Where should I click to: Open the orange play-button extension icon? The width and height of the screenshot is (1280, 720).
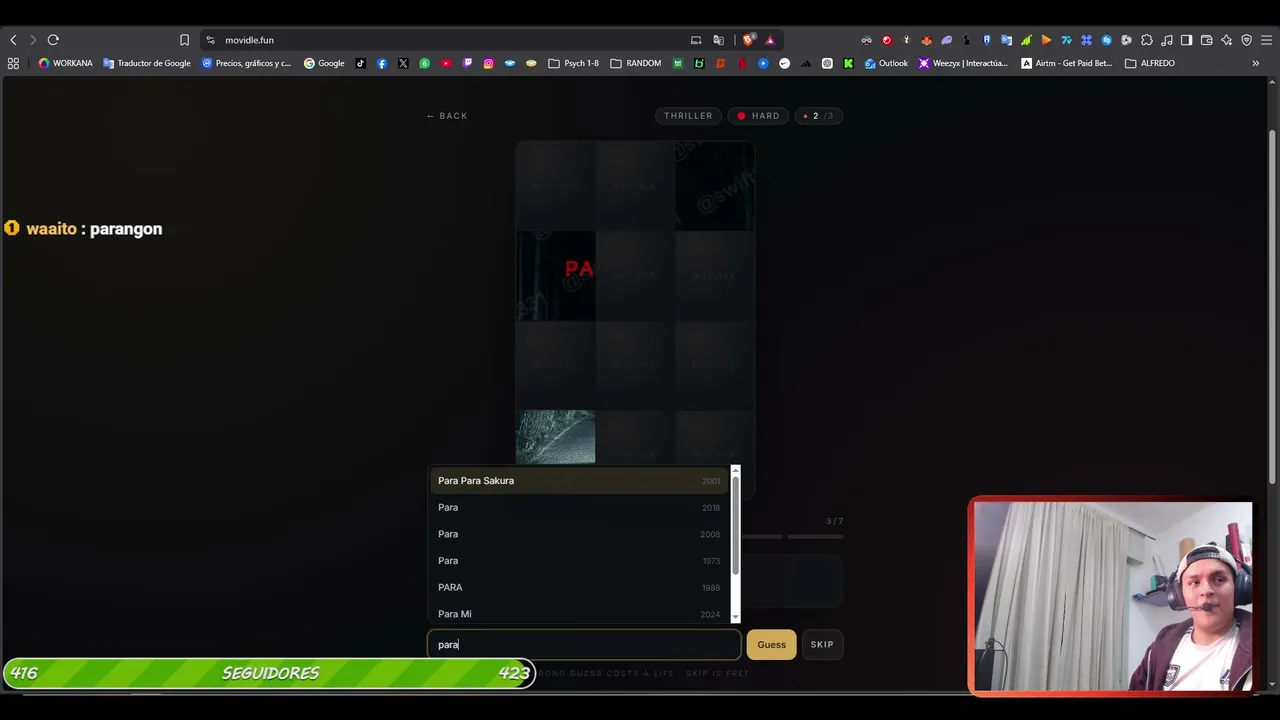[x=1046, y=40]
